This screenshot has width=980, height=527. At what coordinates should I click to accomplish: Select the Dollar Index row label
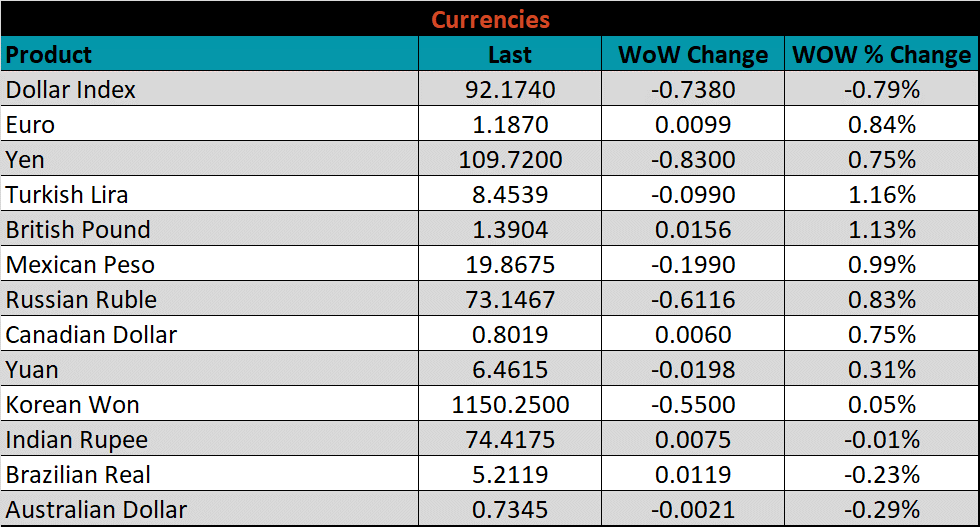click(71, 90)
